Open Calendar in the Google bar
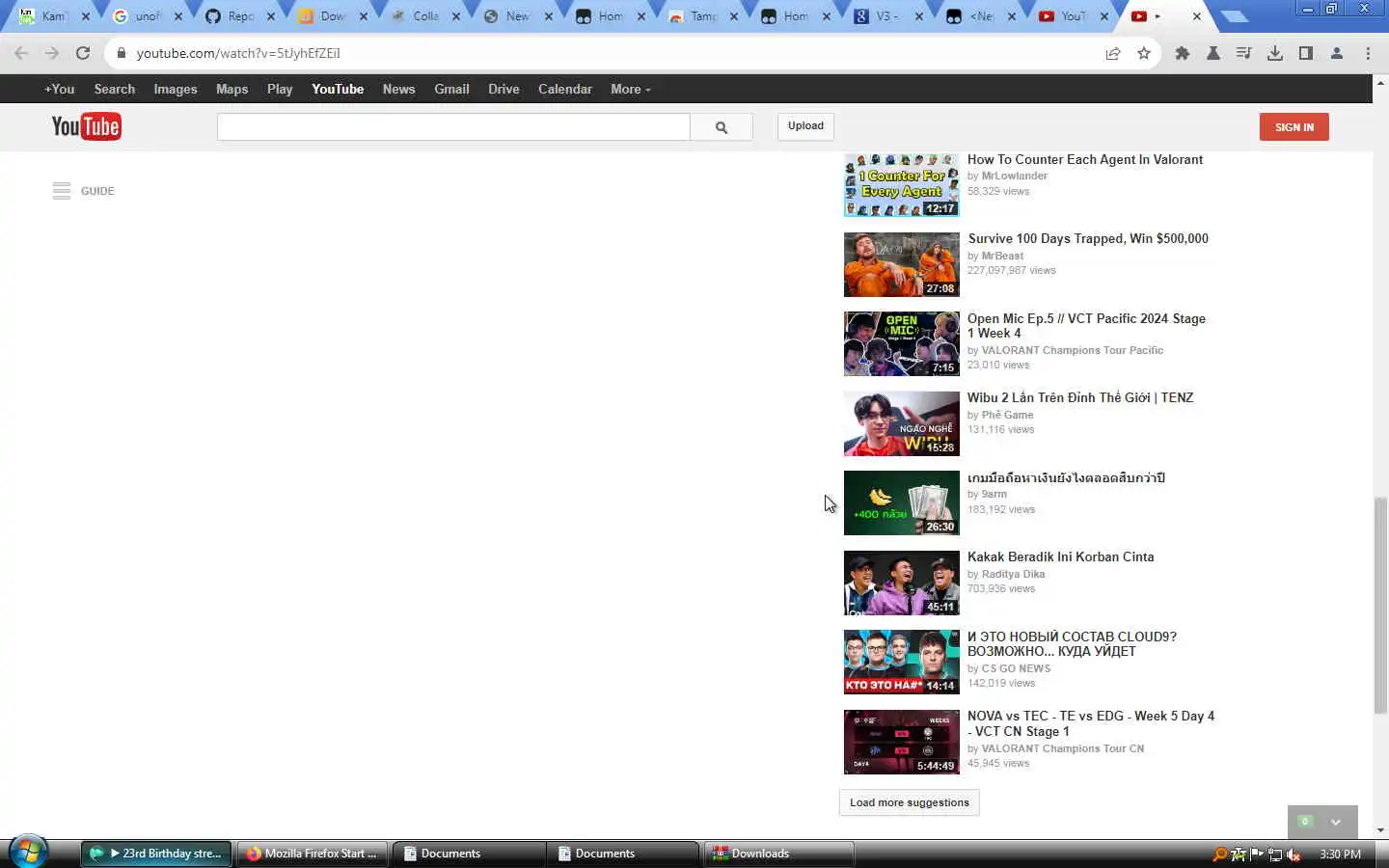Screen dimensions: 1389x868 565,89
